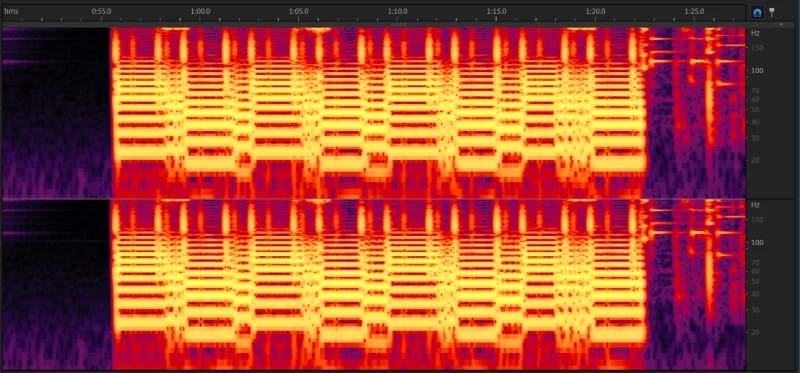Viewport: 800px width, 373px height.
Task: Click the hms time format label
Action: tap(11, 11)
